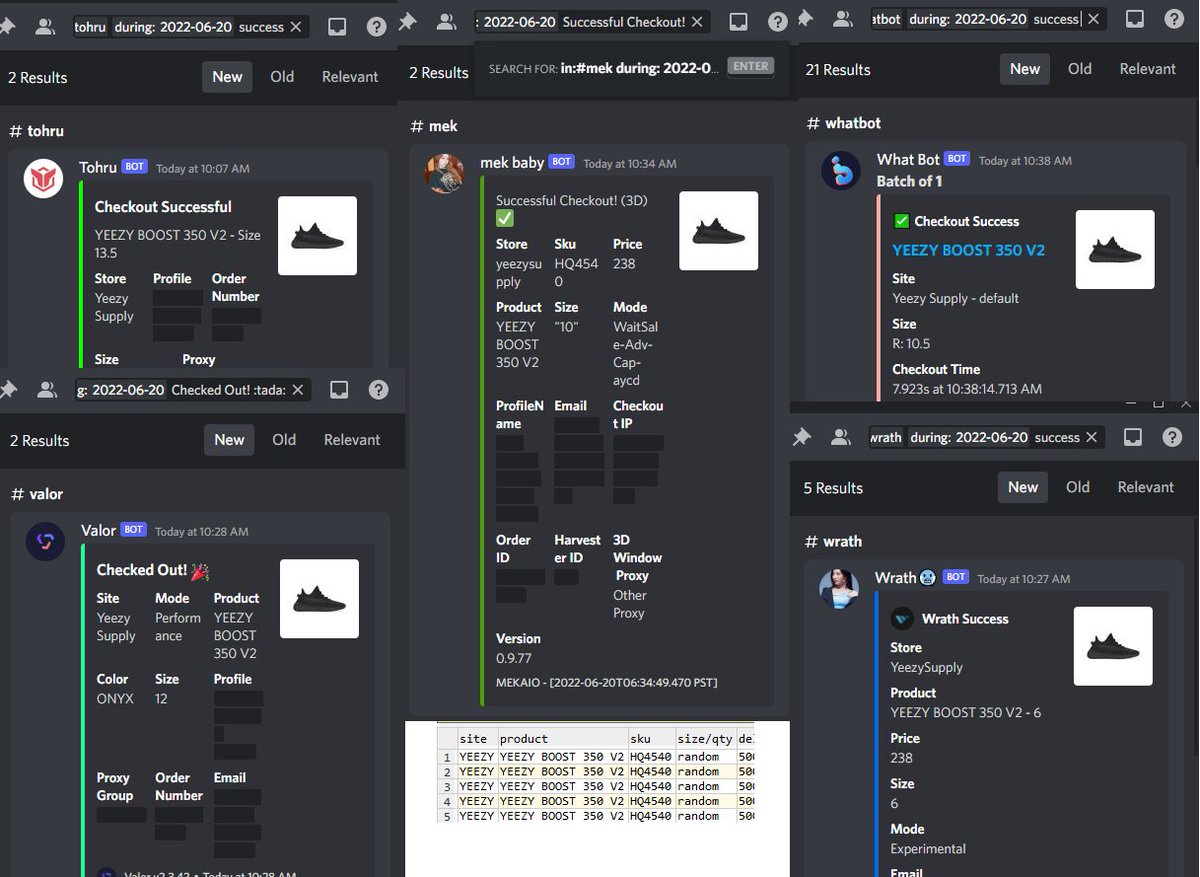Show member list in wrath panel
This screenshot has height=877, width=1200.
[841, 437]
